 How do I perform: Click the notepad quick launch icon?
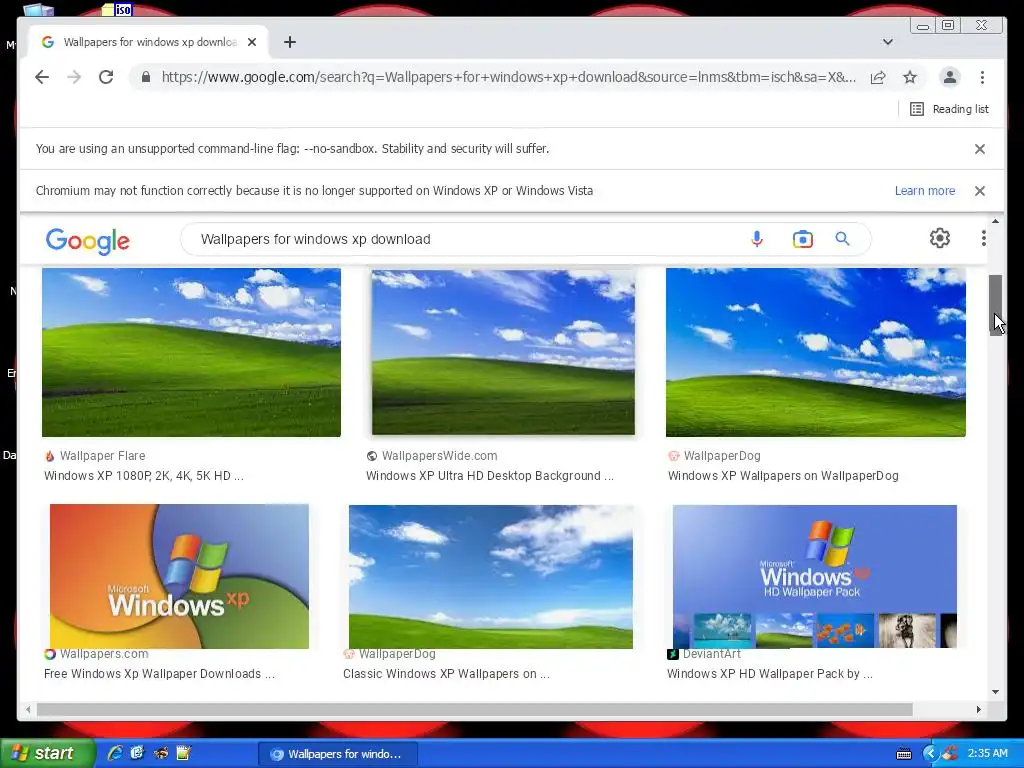(184, 754)
